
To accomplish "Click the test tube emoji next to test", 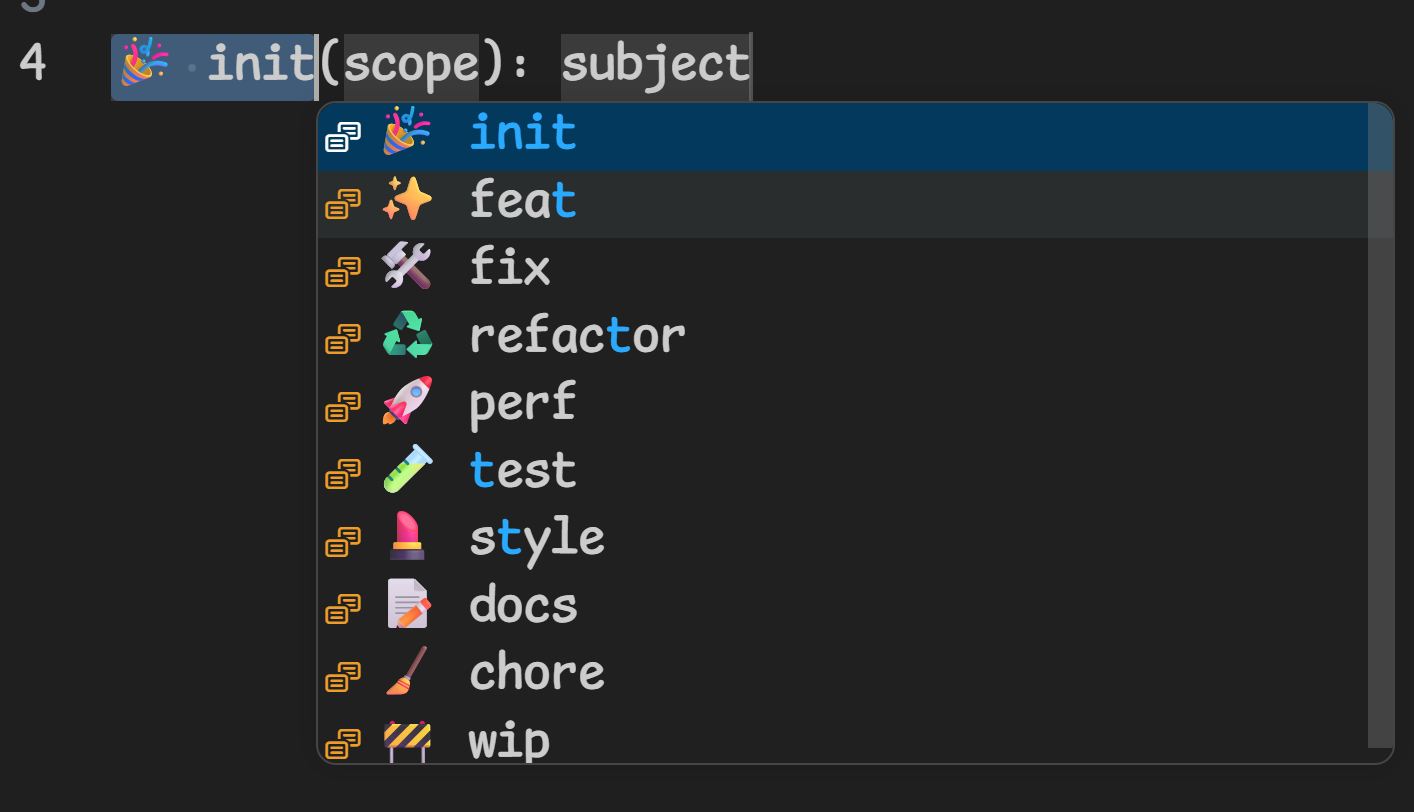I will [x=407, y=470].
